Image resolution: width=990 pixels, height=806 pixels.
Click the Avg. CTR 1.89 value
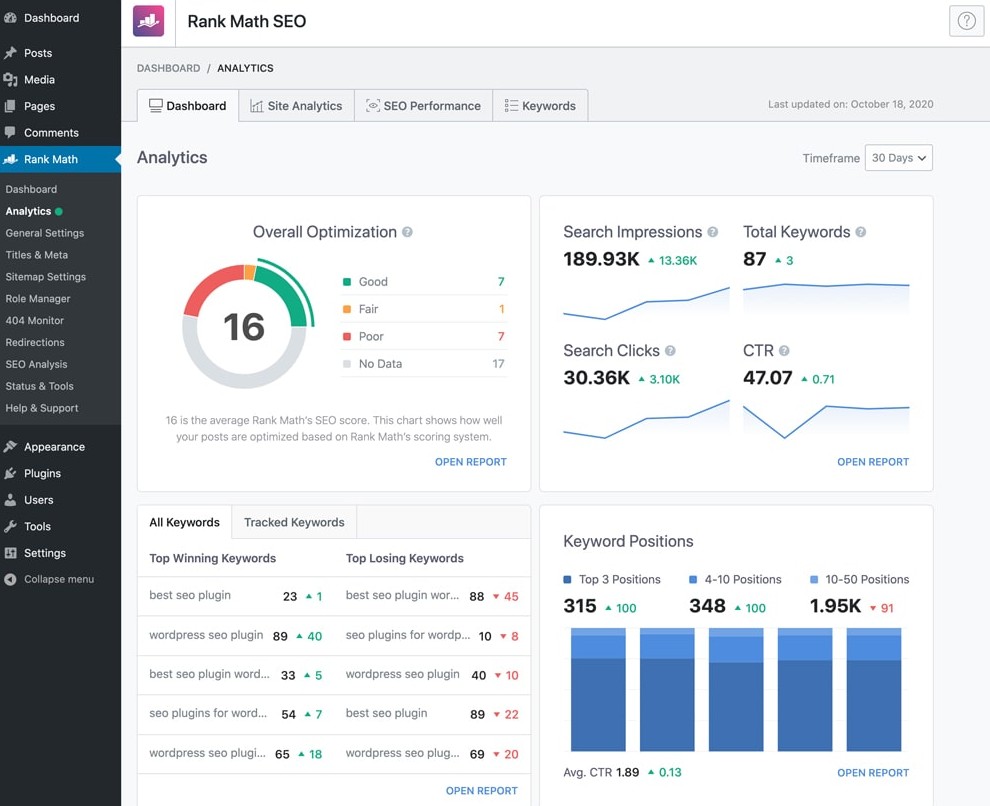click(627, 773)
